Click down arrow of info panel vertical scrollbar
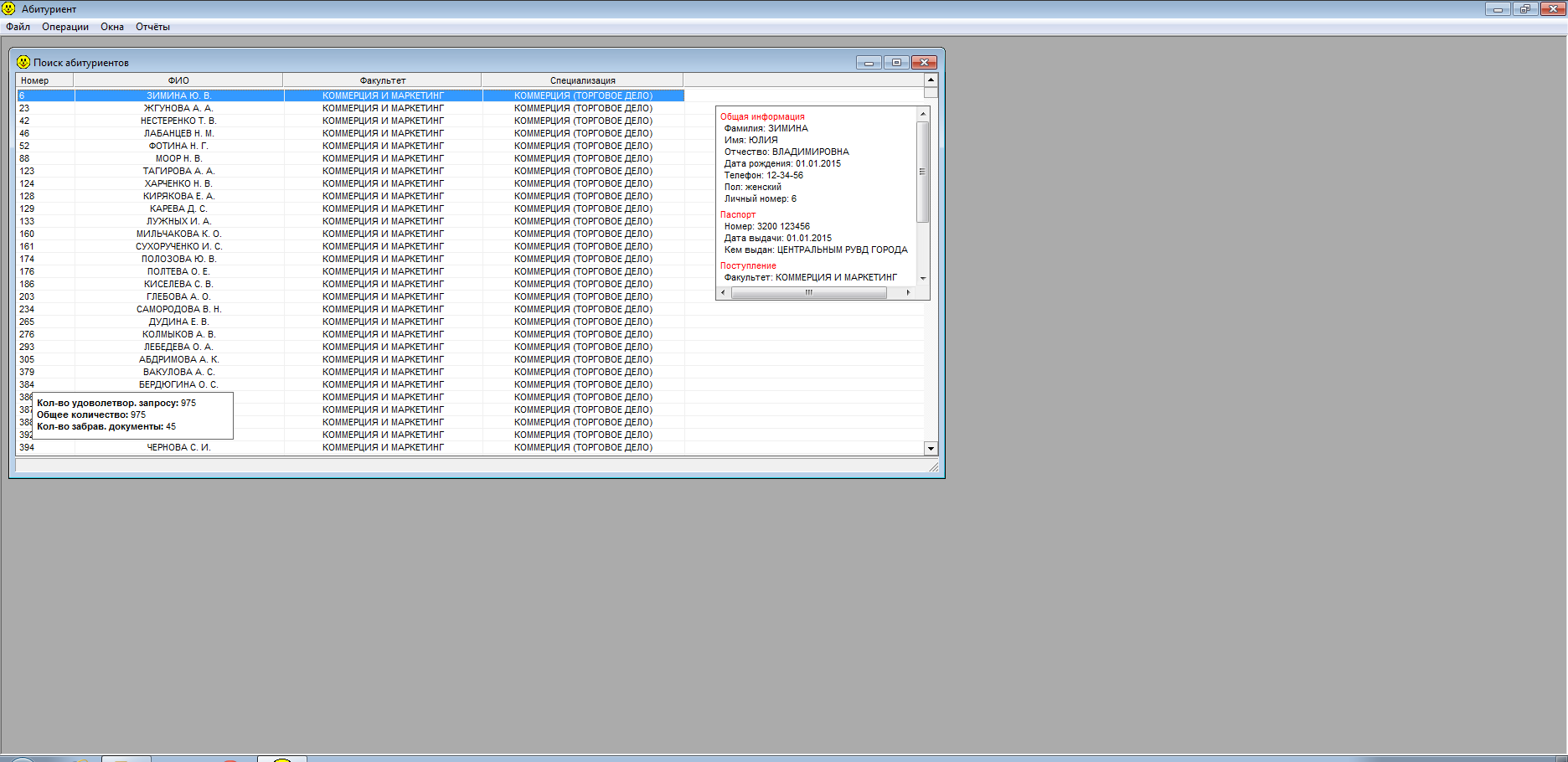This screenshot has height=762, width=1568. (923, 278)
